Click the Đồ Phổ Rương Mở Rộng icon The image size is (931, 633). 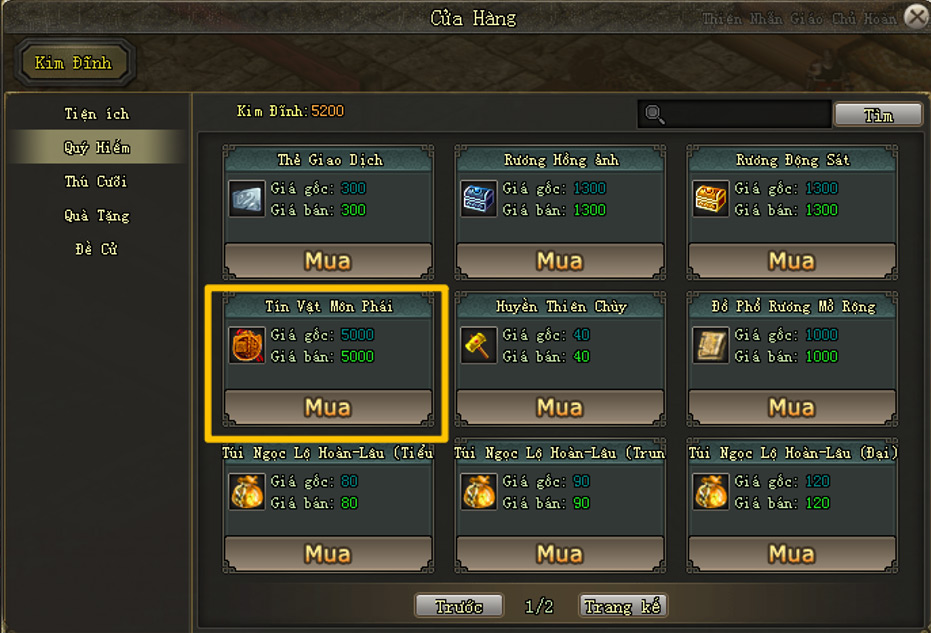point(710,345)
